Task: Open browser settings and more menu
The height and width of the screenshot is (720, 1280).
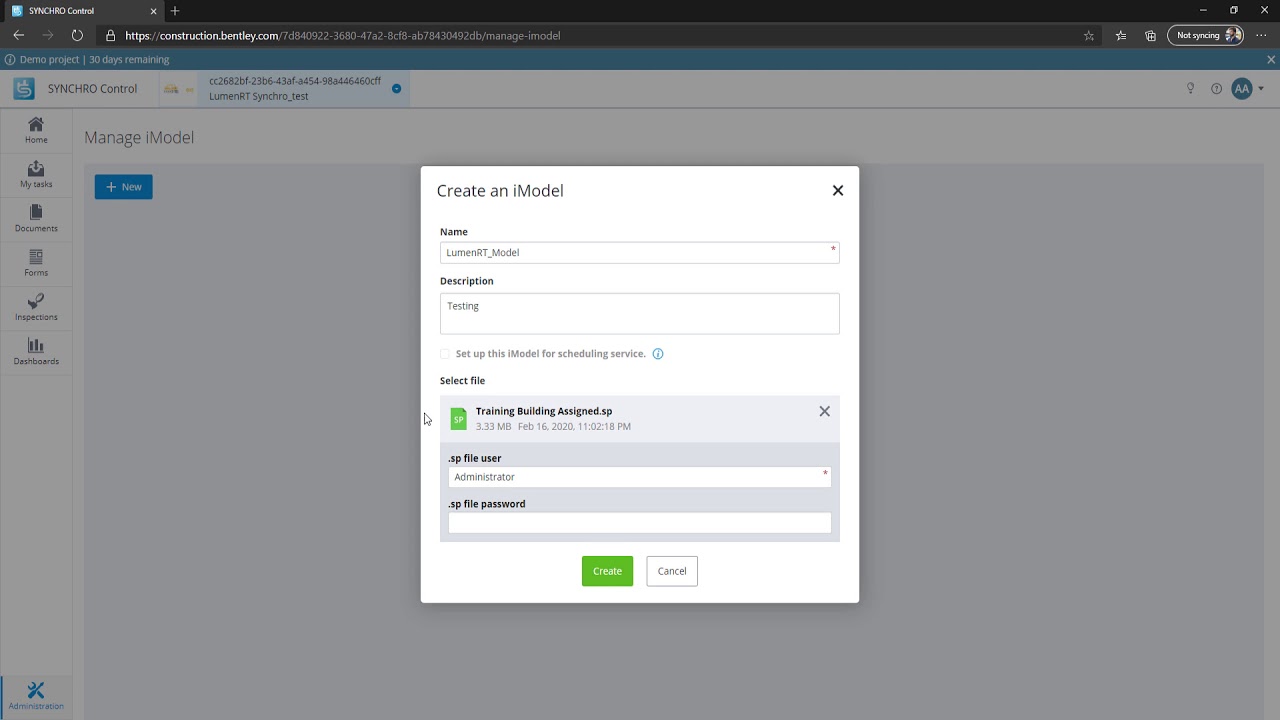Action: (x=1261, y=36)
